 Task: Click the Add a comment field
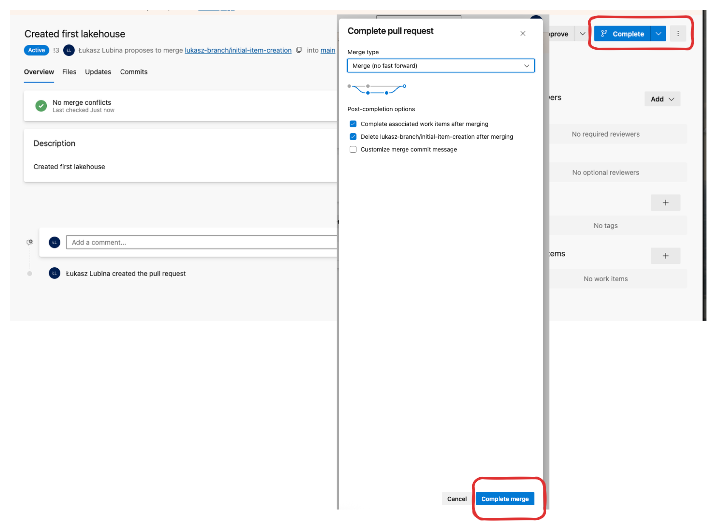[200, 242]
